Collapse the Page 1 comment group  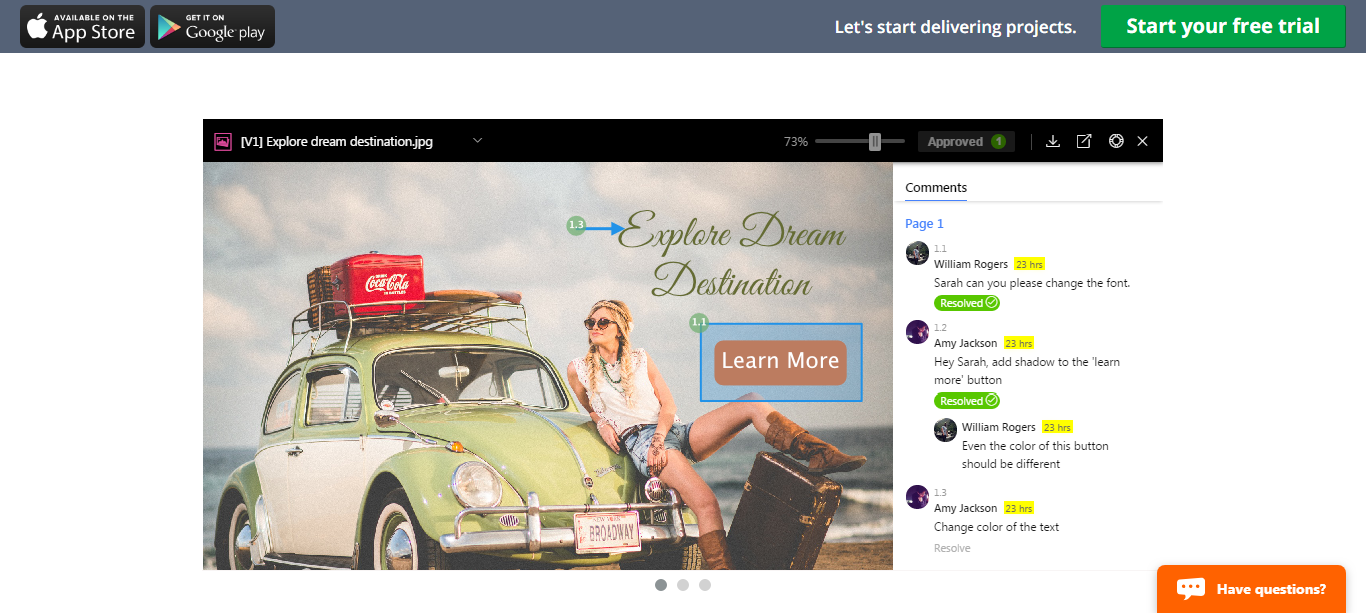pyautogui.click(x=923, y=223)
